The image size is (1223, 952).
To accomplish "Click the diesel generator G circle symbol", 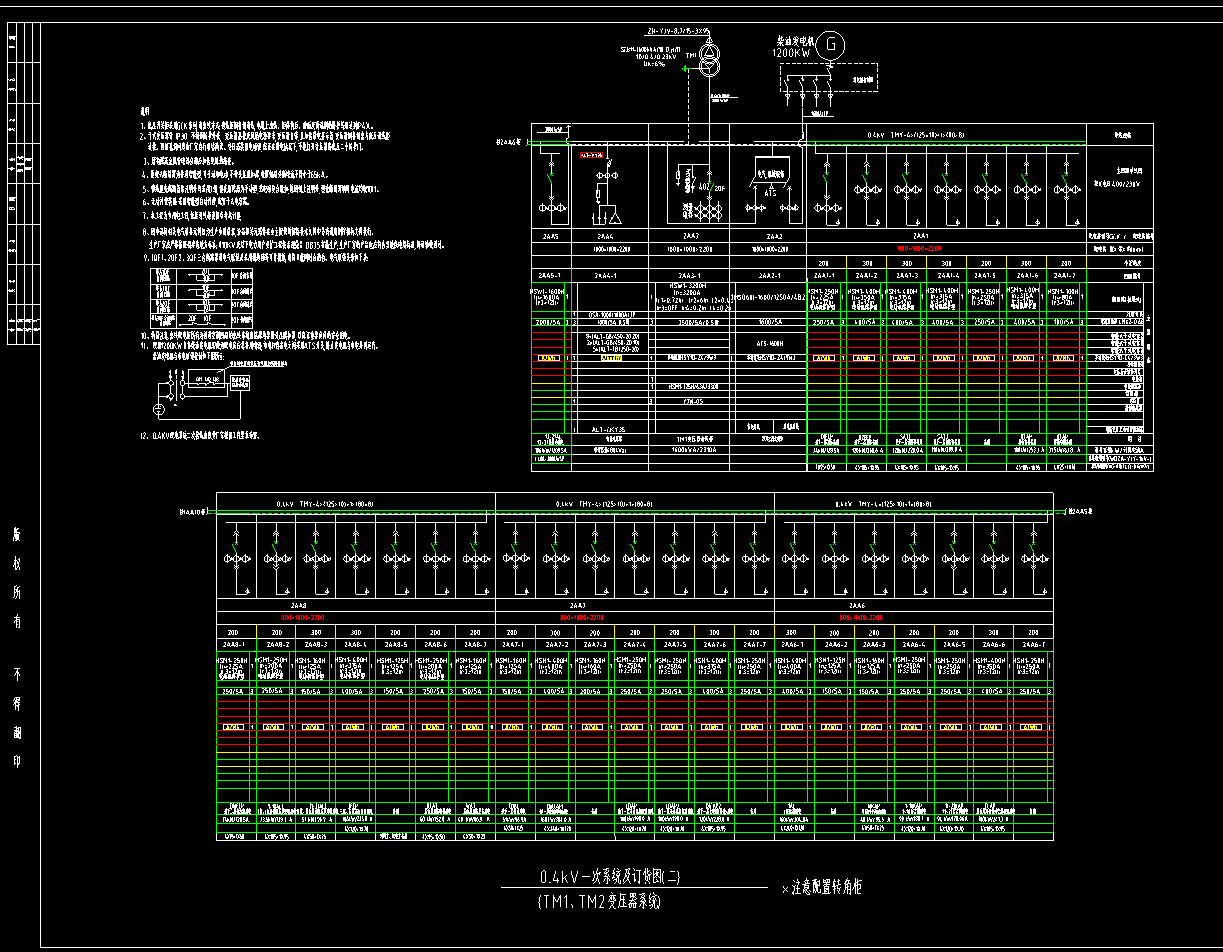I will click(x=829, y=44).
